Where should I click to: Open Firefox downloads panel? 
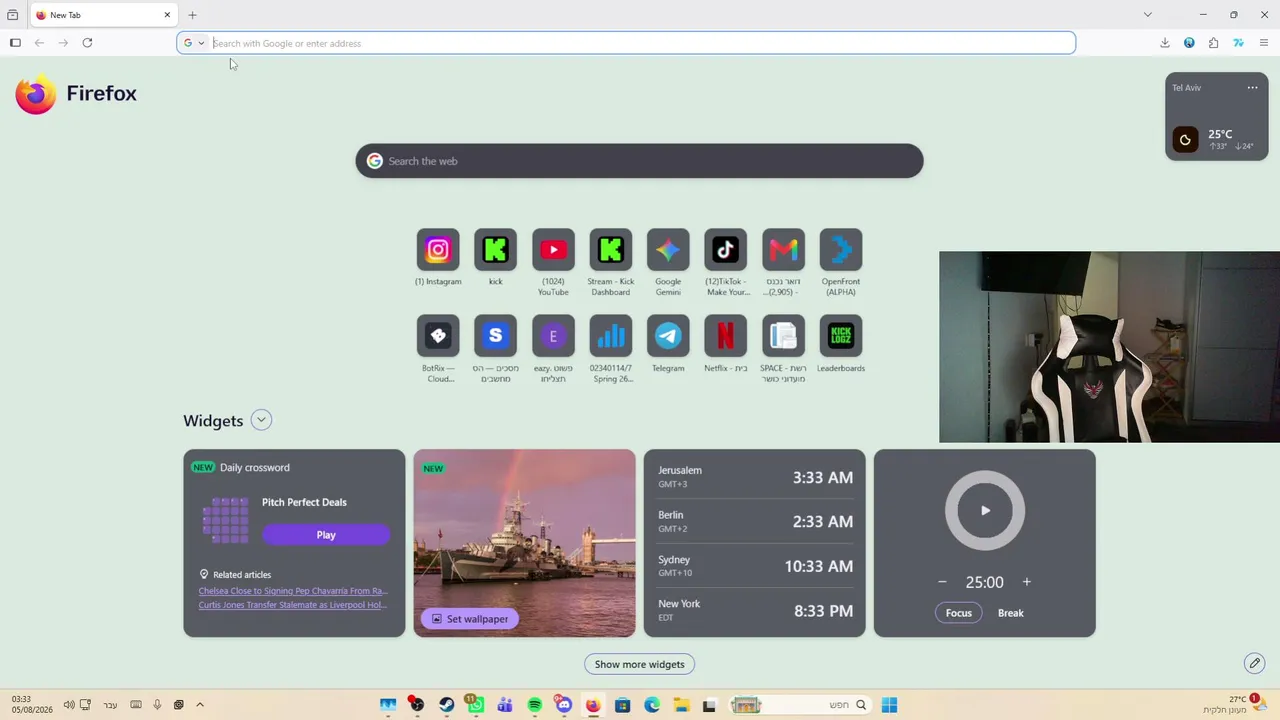point(1164,43)
